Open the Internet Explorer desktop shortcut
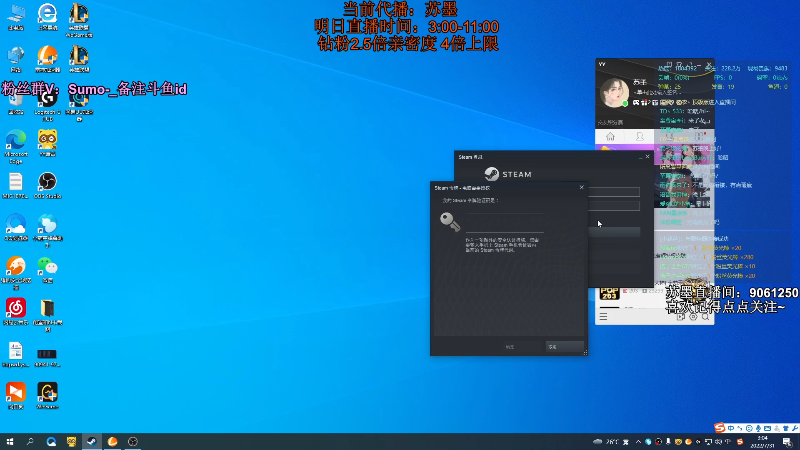The height and width of the screenshot is (450, 800). click(47, 17)
